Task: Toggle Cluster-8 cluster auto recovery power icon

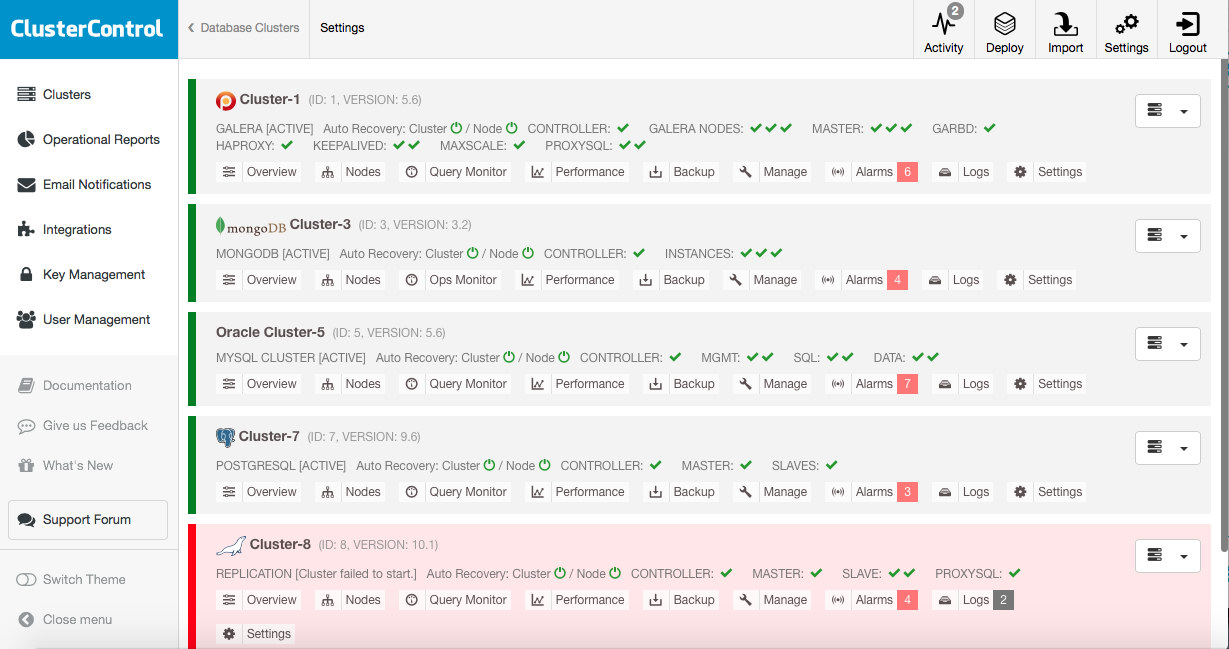Action: [x=559, y=573]
